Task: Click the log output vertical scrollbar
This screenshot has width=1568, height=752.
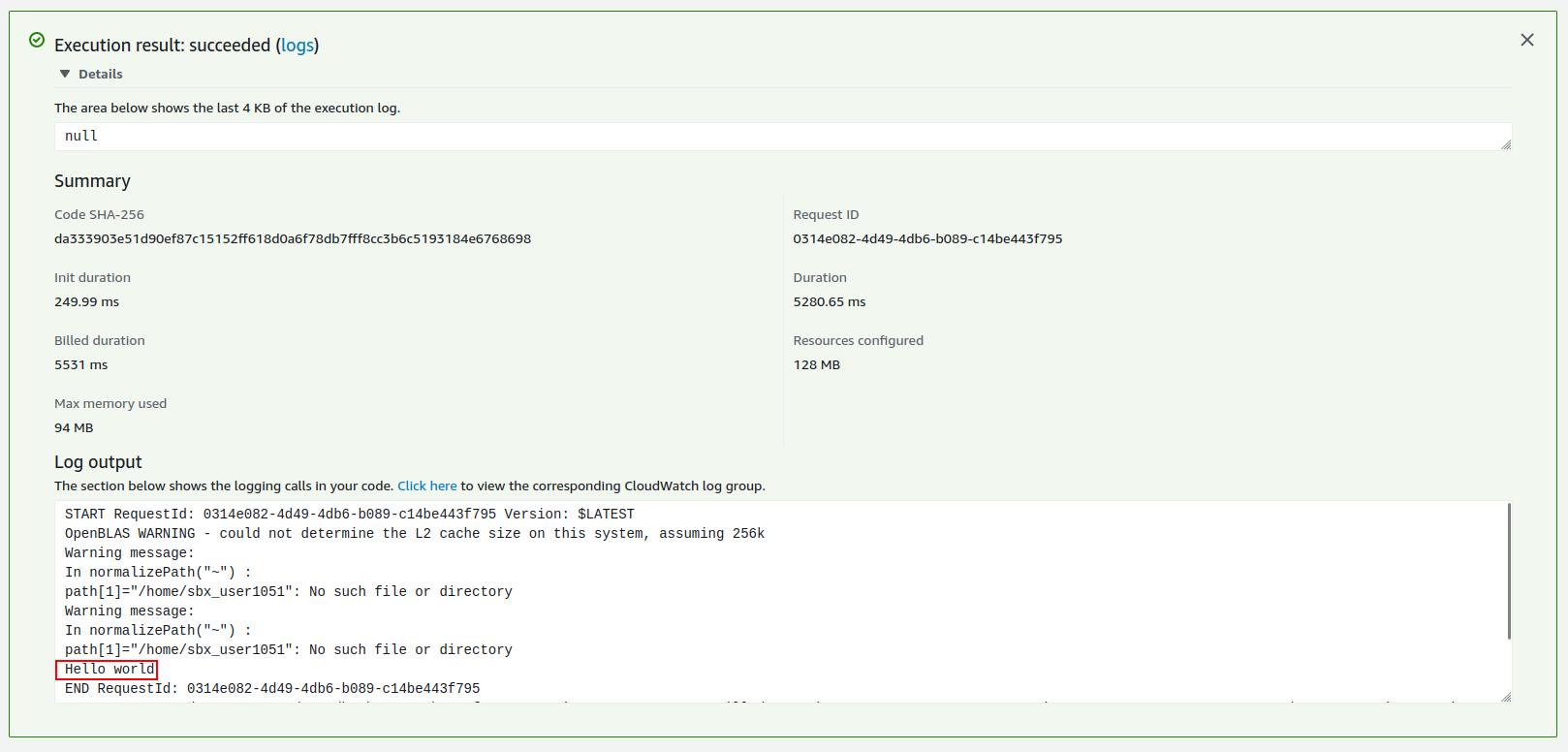Action: tap(1509, 572)
